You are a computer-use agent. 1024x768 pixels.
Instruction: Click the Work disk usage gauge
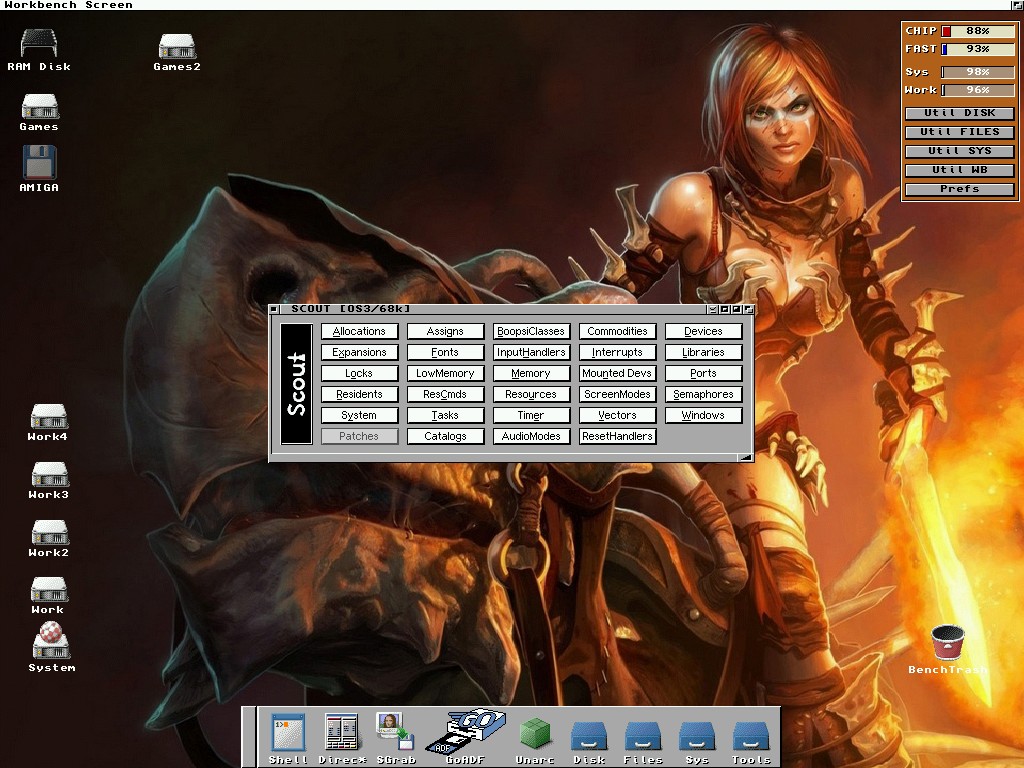978,90
